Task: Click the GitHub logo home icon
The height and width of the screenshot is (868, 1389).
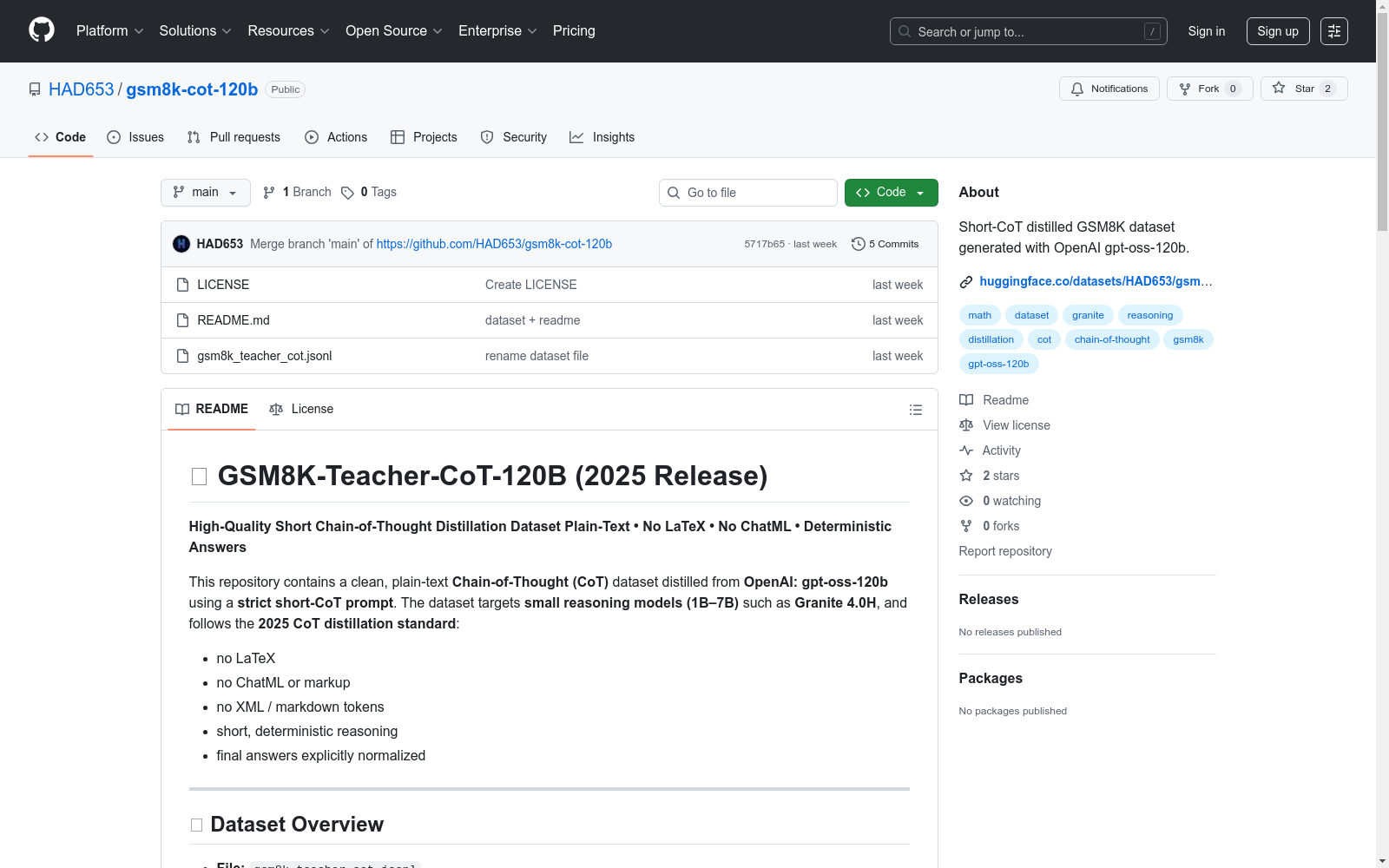Action: tap(42, 30)
